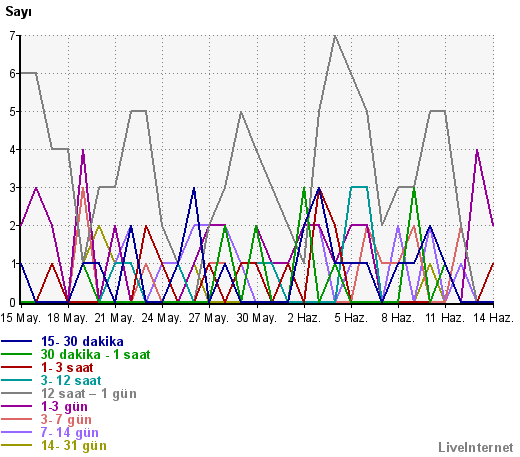Click the teal 3-12 saat legend line

tap(16, 380)
